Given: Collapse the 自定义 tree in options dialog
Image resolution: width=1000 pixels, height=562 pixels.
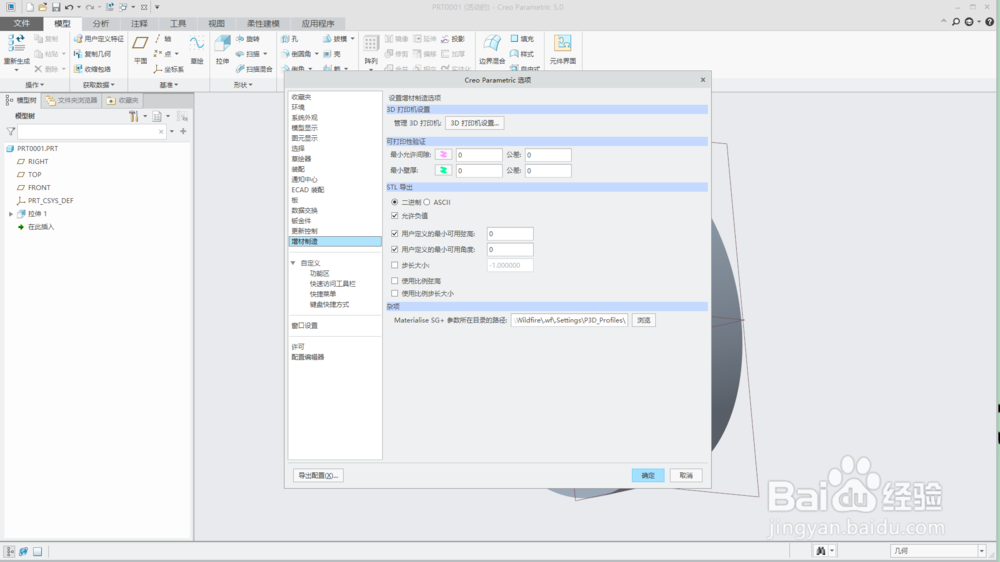Looking at the screenshot, I should coord(293,263).
